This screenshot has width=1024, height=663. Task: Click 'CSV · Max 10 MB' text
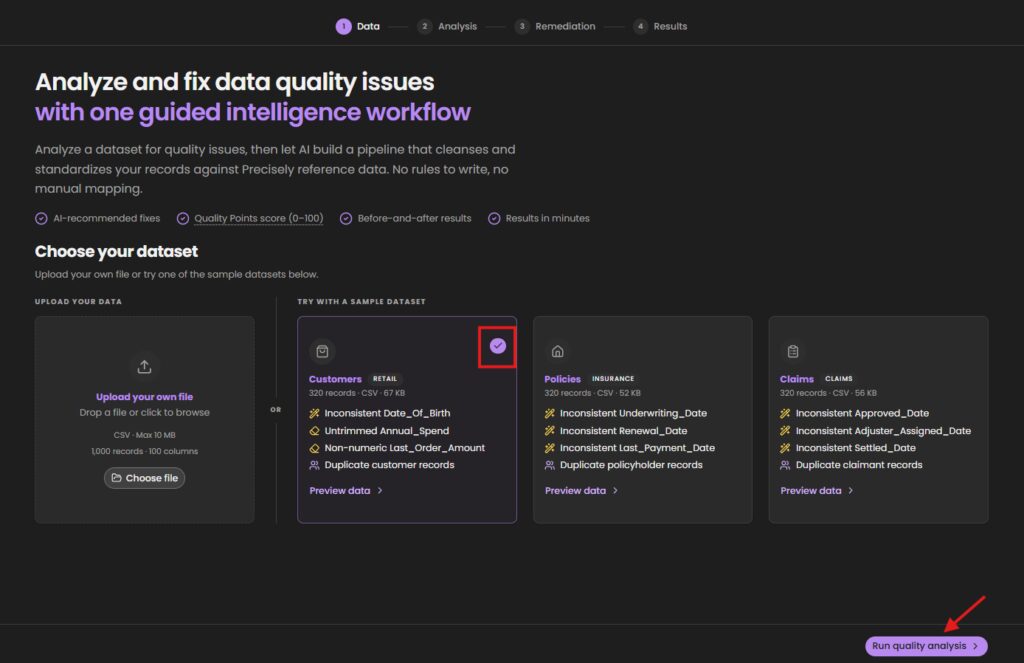[x=144, y=435]
